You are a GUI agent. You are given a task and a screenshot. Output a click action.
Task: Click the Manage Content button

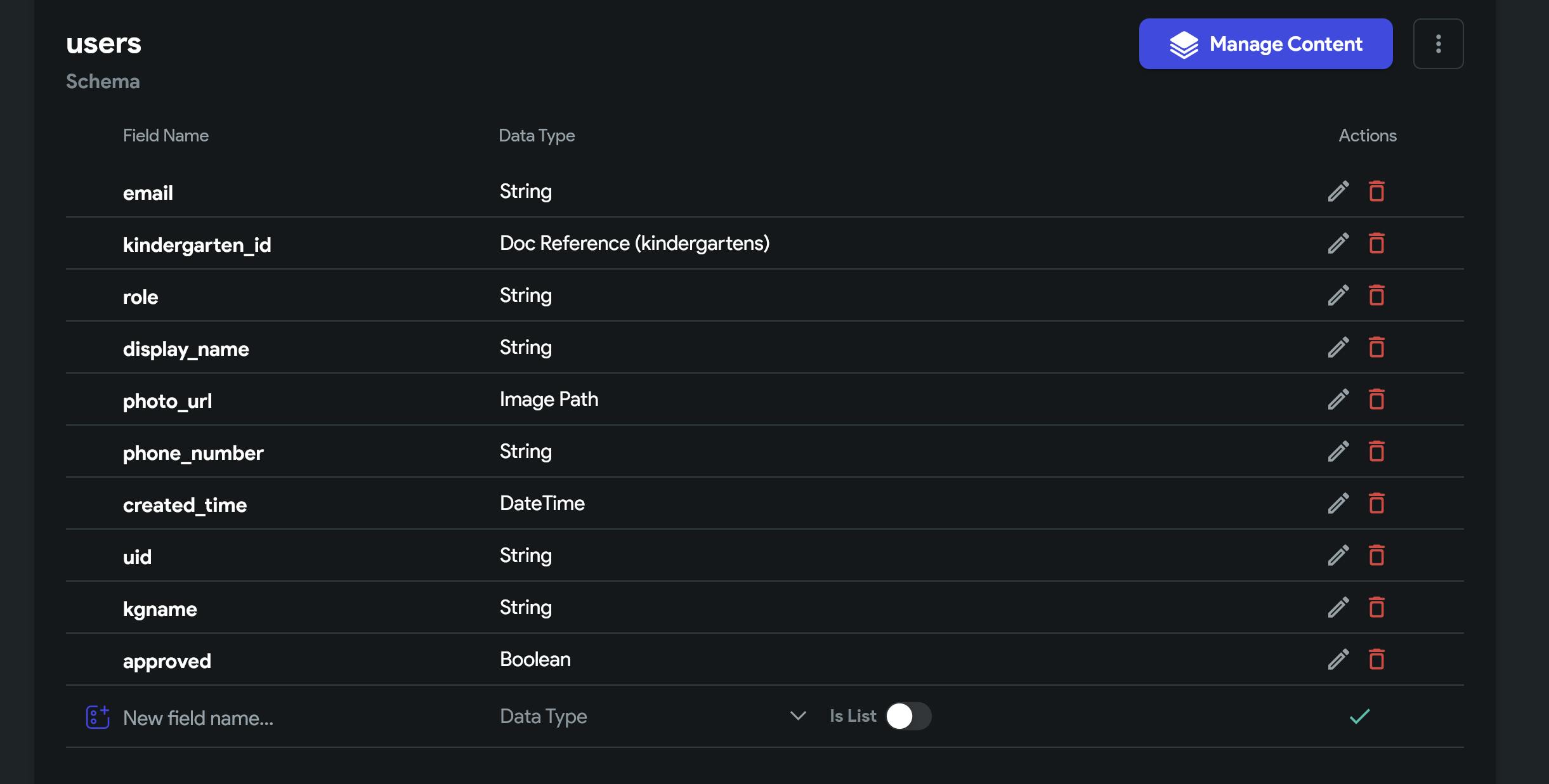(x=1265, y=44)
